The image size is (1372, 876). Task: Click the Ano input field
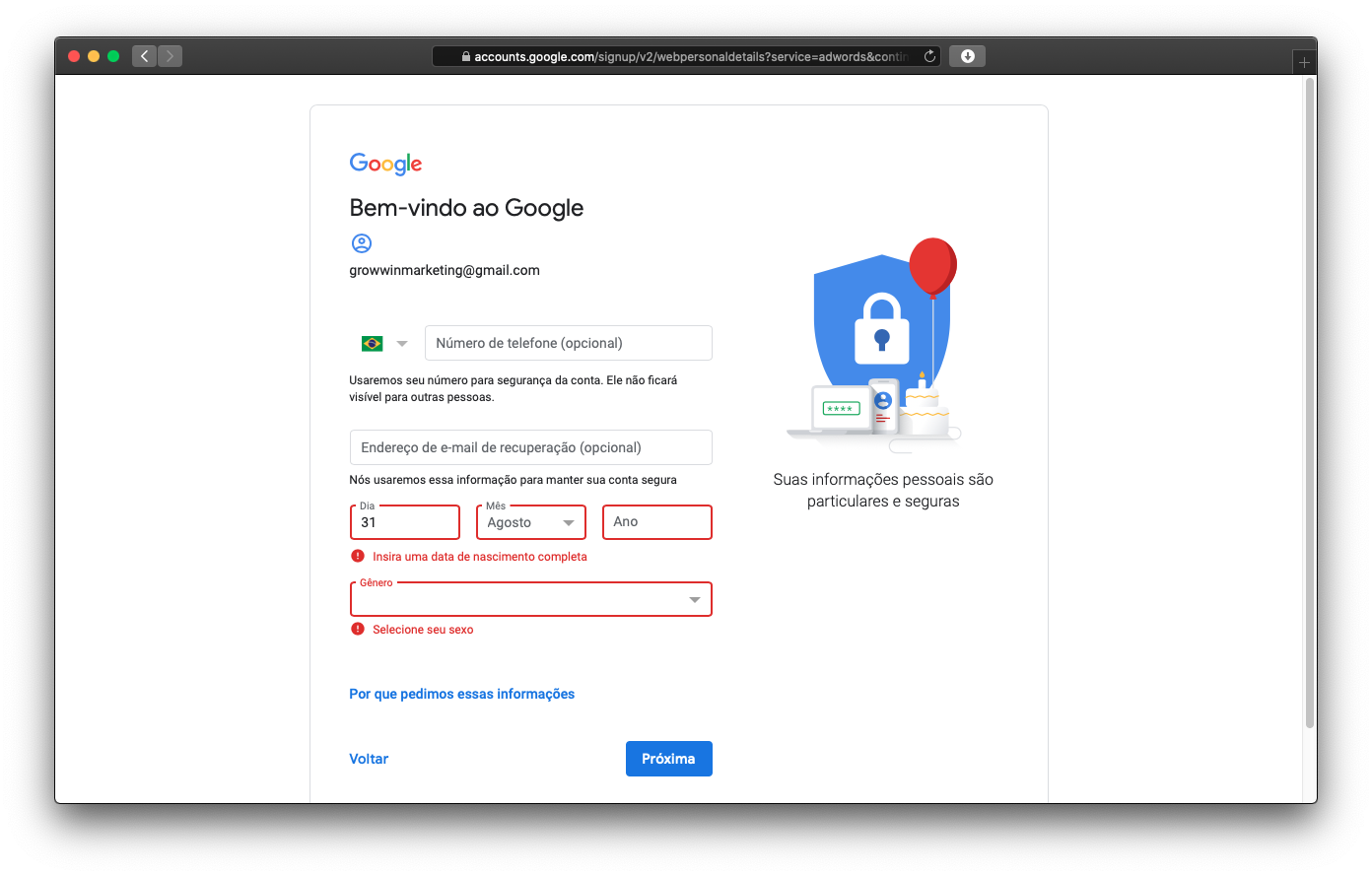pos(657,522)
